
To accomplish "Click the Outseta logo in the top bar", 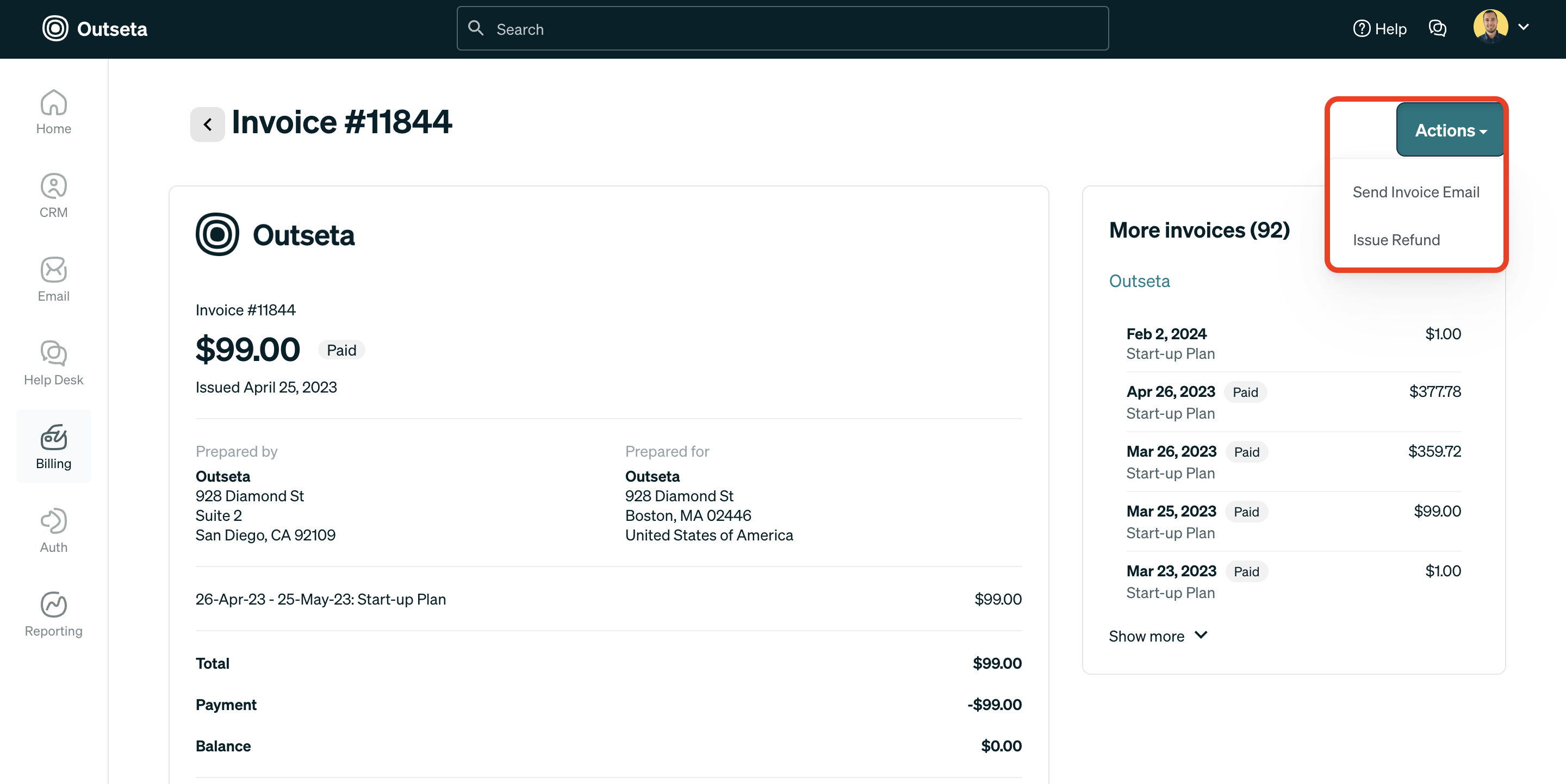I will pyautogui.click(x=94, y=29).
